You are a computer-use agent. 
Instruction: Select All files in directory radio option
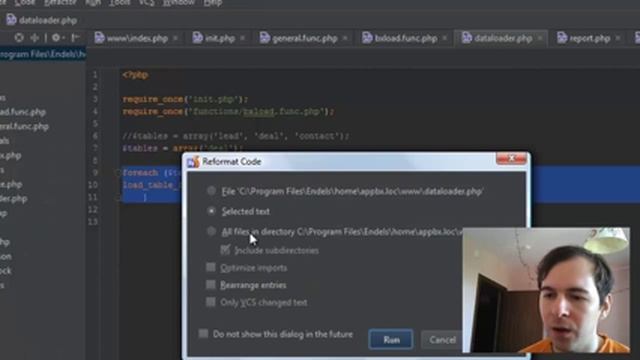pos(211,231)
